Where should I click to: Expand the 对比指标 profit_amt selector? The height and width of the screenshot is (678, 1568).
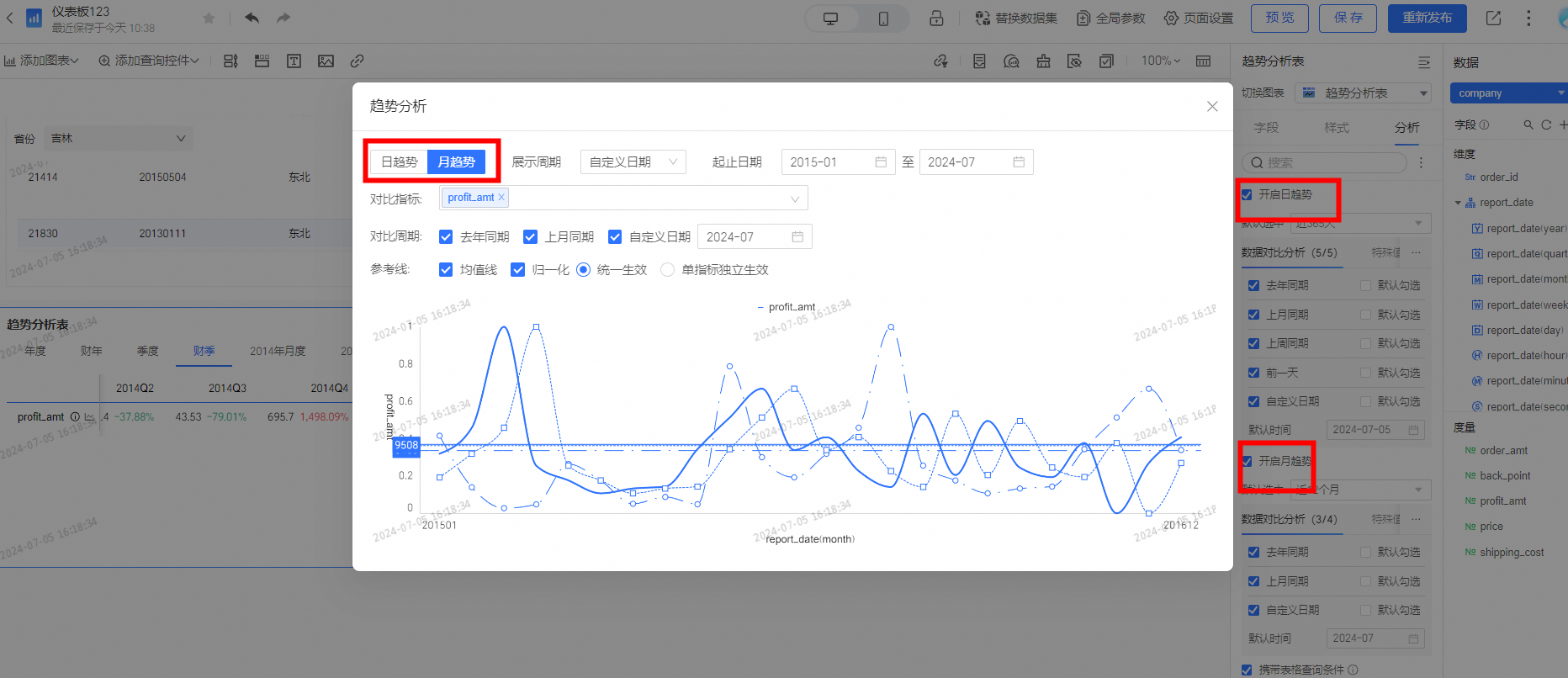point(794,199)
